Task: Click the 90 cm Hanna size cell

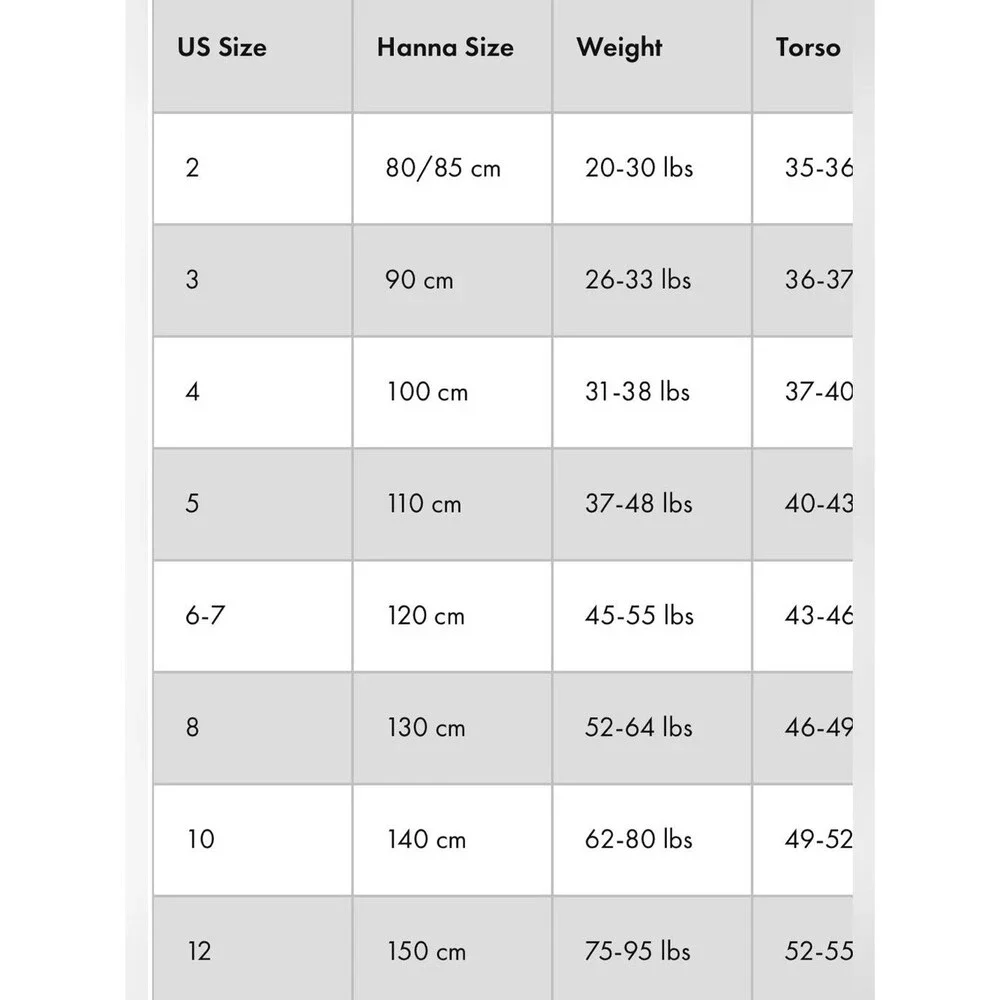Action: pyautogui.click(x=452, y=280)
